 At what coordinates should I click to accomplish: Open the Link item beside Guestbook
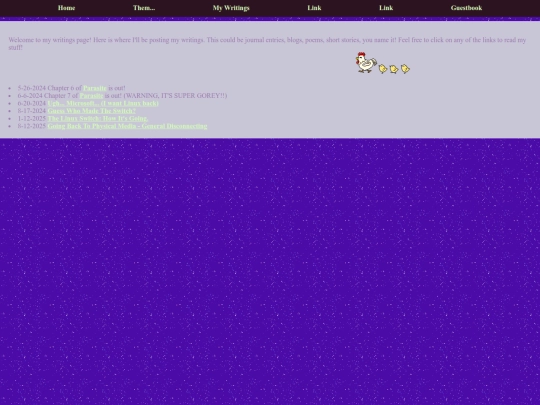point(386,8)
